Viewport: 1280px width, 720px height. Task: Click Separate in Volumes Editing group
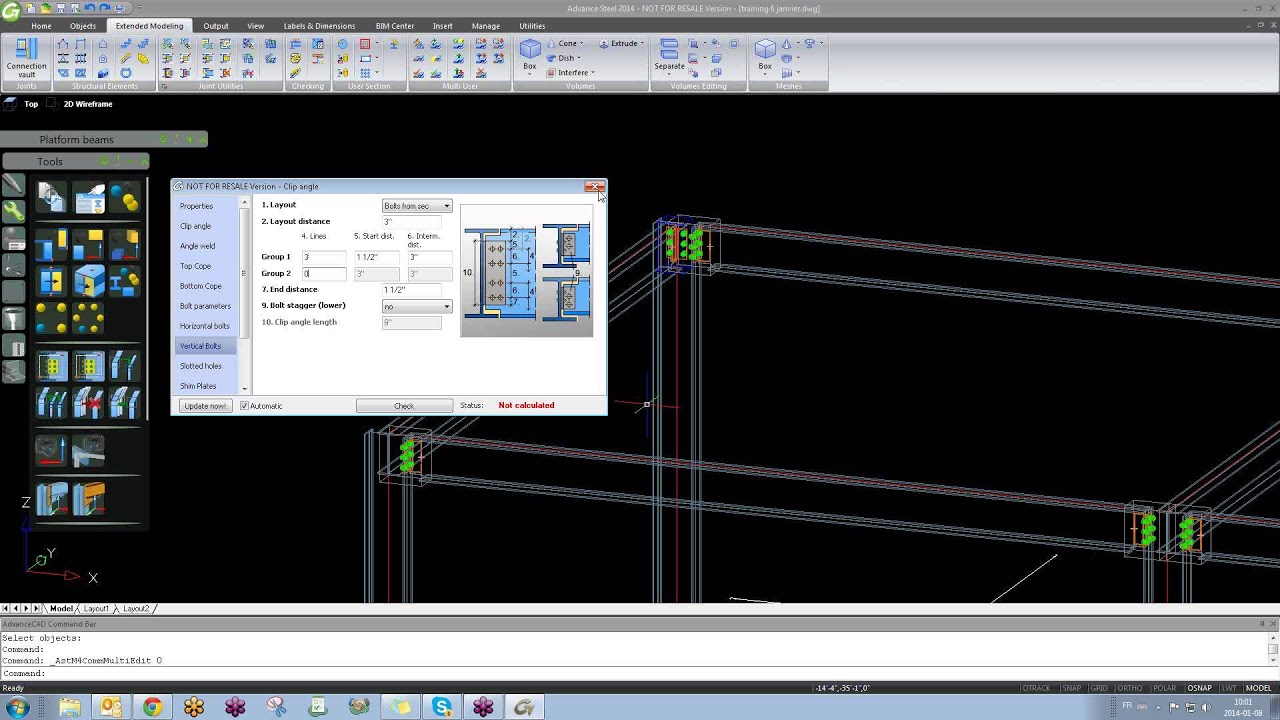tap(669, 55)
